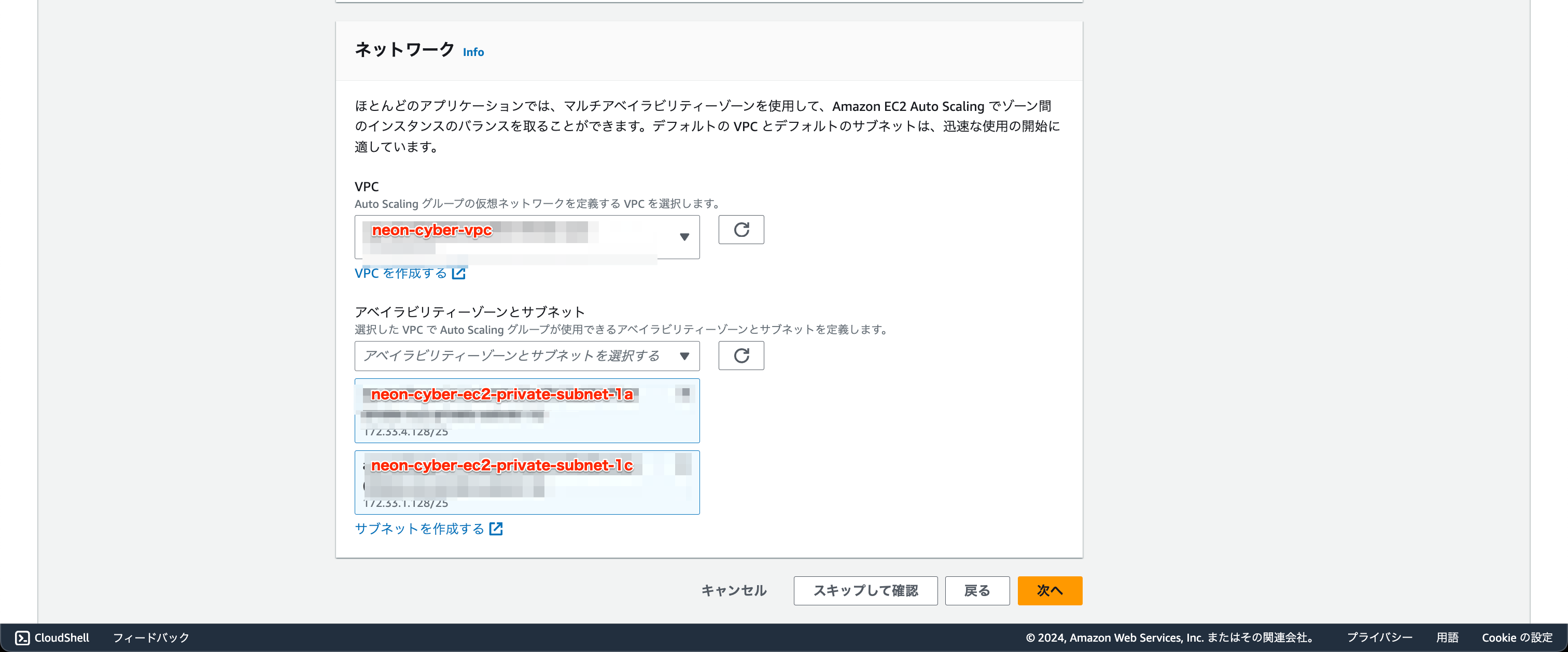Select the neon-cyber-ec2-private-subnet-1a entry

(526, 410)
